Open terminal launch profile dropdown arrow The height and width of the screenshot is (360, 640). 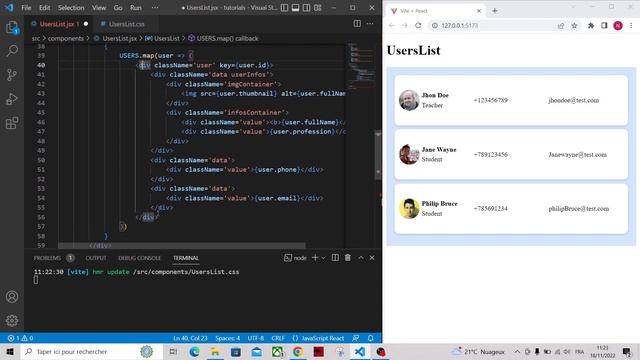(323, 258)
